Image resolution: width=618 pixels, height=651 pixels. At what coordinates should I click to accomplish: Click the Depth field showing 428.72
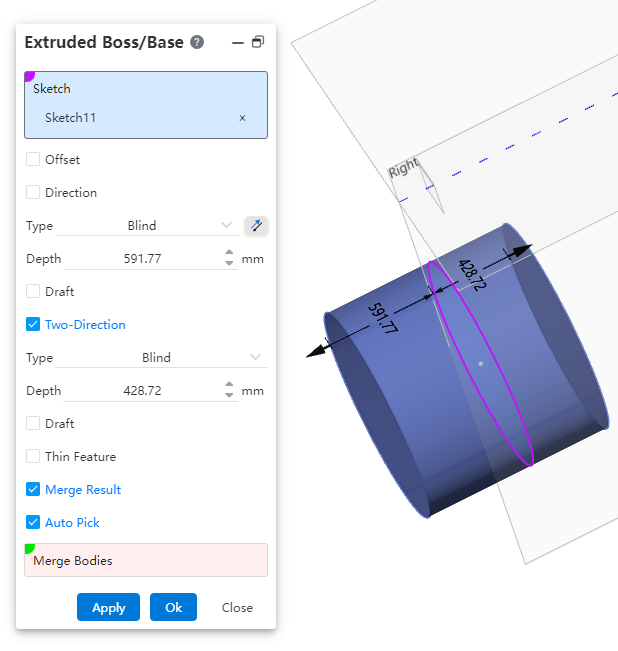(x=142, y=391)
